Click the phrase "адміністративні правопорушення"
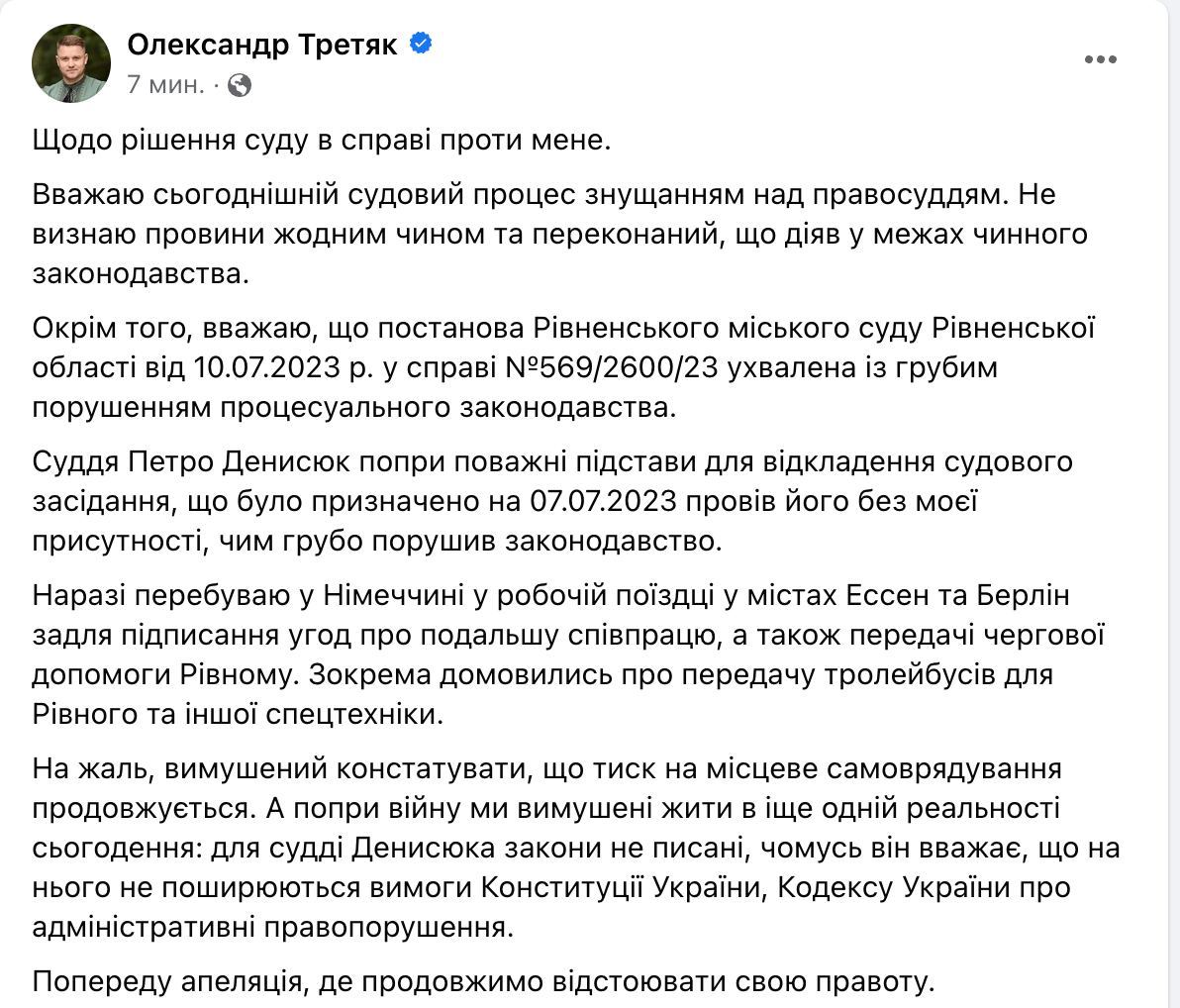Image resolution: width=1180 pixels, height=1008 pixels. (274, 927)
